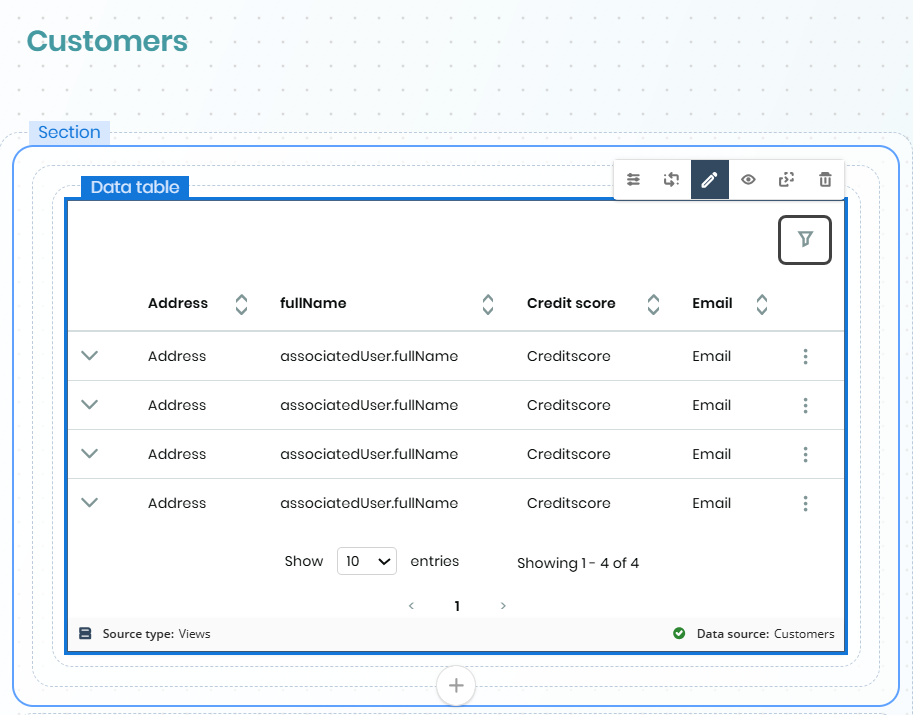
Task: Go to next page arrow
Action: pyautogui.click(x=503, y=606)
